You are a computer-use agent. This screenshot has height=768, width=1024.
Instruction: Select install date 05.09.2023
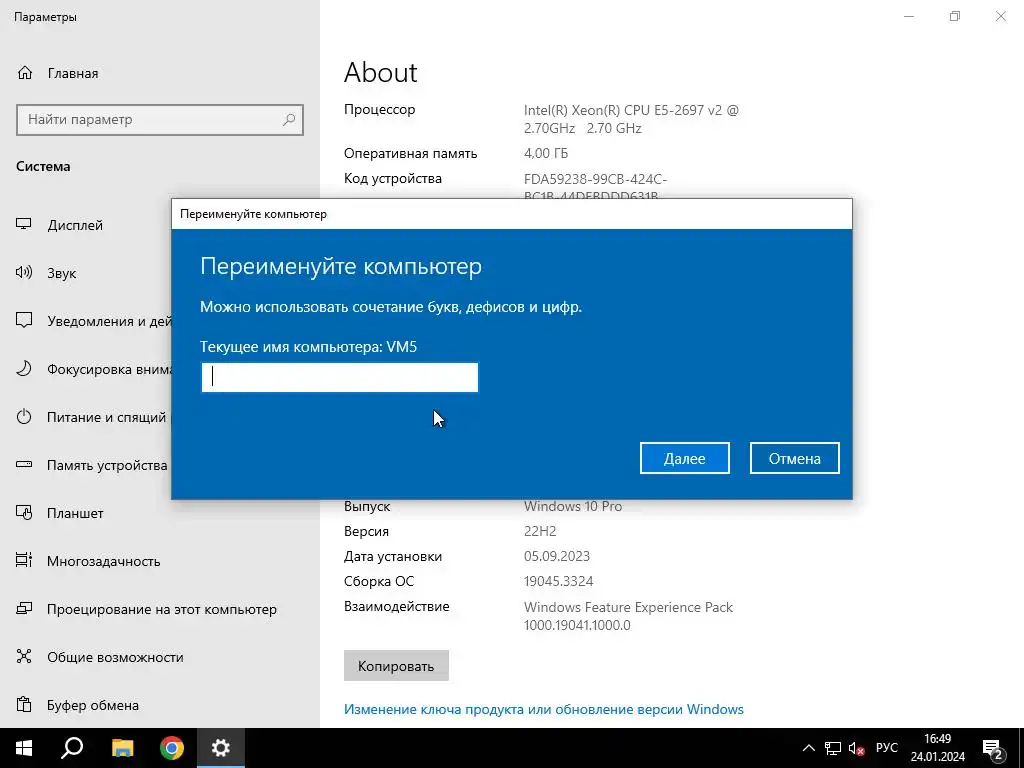556,556
